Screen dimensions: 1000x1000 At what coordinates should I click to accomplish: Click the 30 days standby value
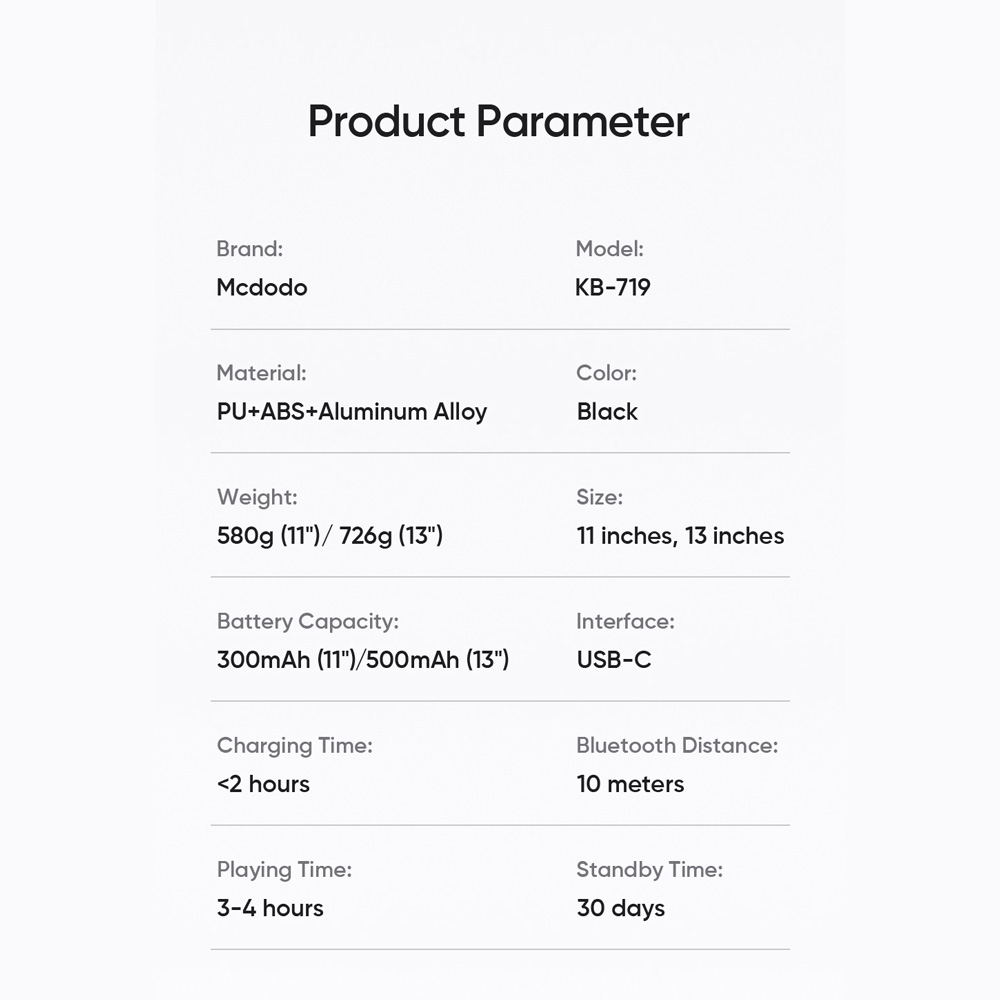621,908
